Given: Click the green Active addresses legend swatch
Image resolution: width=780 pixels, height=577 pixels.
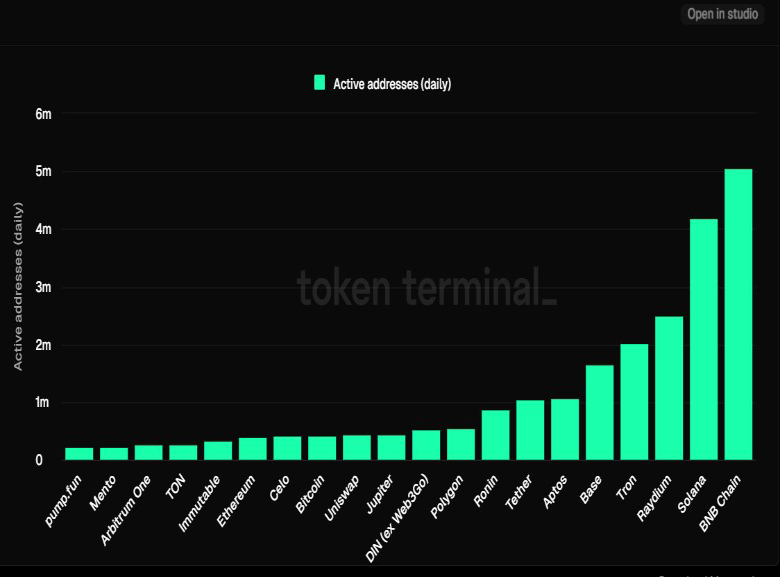Looking at the screenshot, I should pyautogui.click(x=320, y=83).
